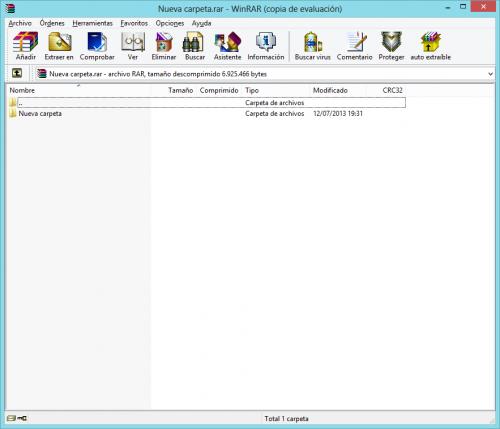Open the Opciones menu
The image size is (500, 429).
click(170, 23)
